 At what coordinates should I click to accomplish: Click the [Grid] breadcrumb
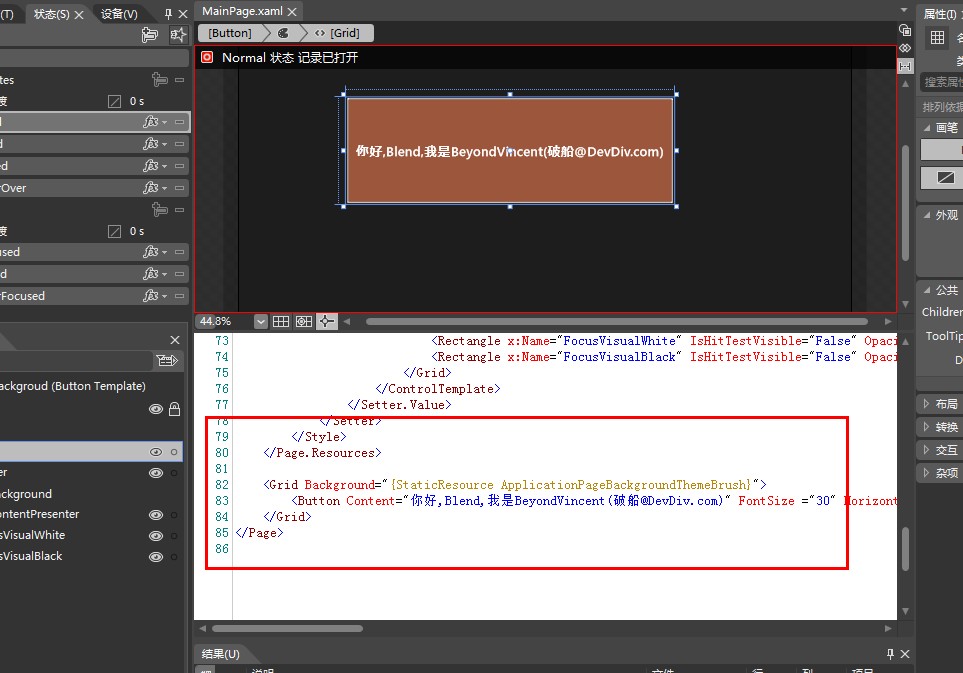pos(337,33)
